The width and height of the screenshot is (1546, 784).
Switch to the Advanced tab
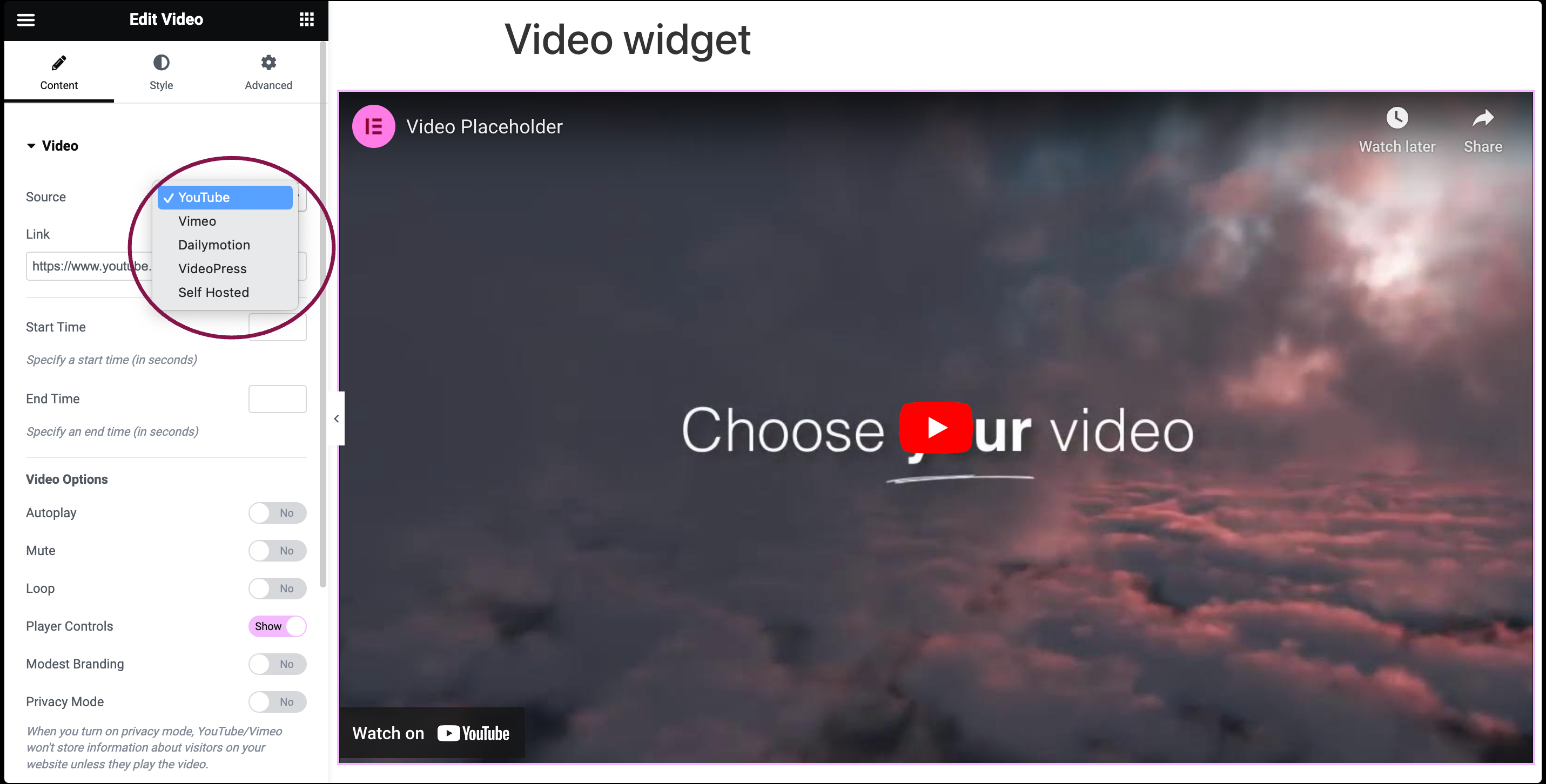[268, 71]
